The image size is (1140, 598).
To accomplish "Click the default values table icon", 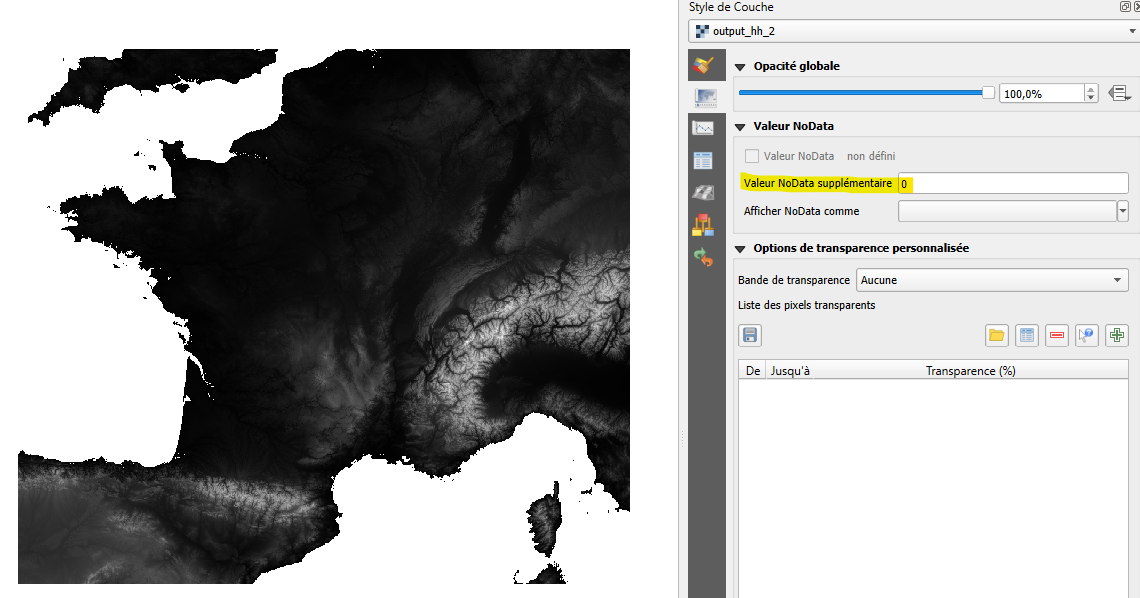I will [1027, 336].
